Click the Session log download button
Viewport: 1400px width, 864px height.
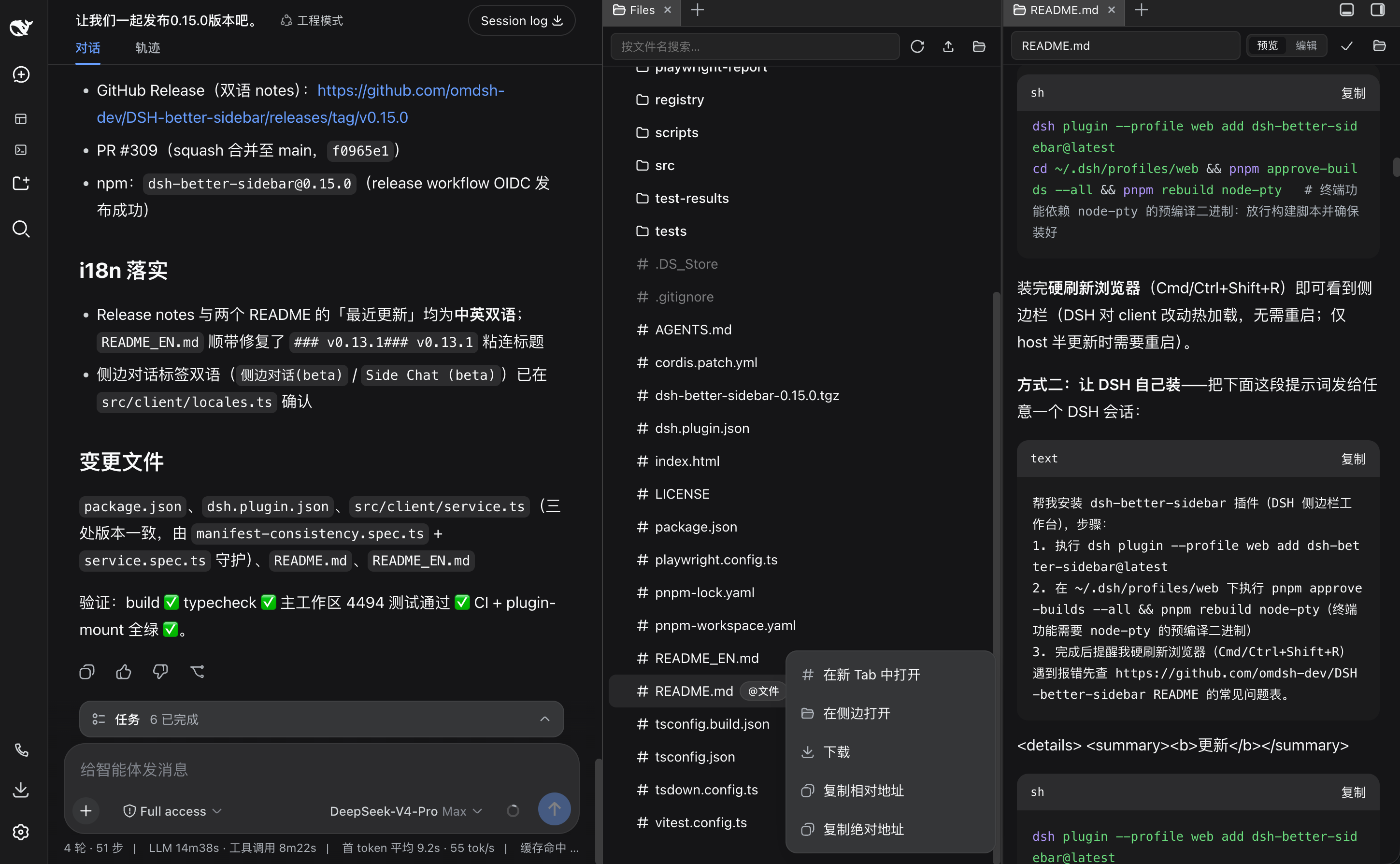pyautogui.click(x=522, y=21)
